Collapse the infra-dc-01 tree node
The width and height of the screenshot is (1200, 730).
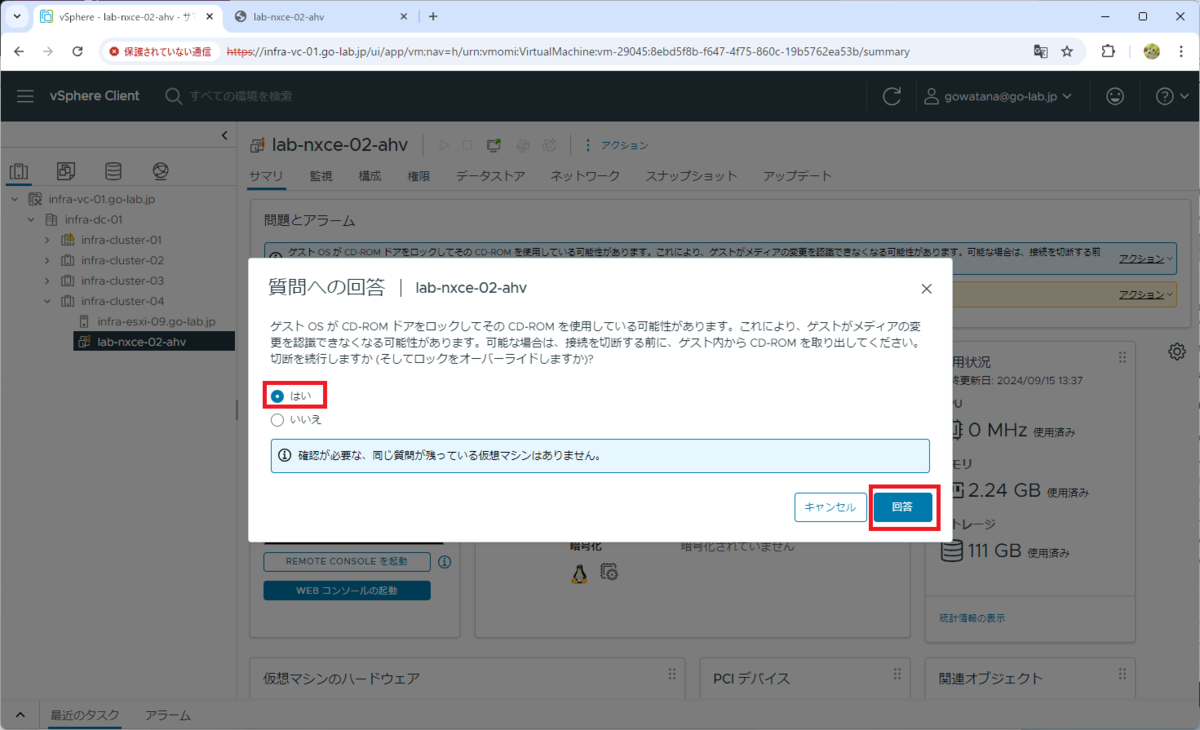point(31,219)
